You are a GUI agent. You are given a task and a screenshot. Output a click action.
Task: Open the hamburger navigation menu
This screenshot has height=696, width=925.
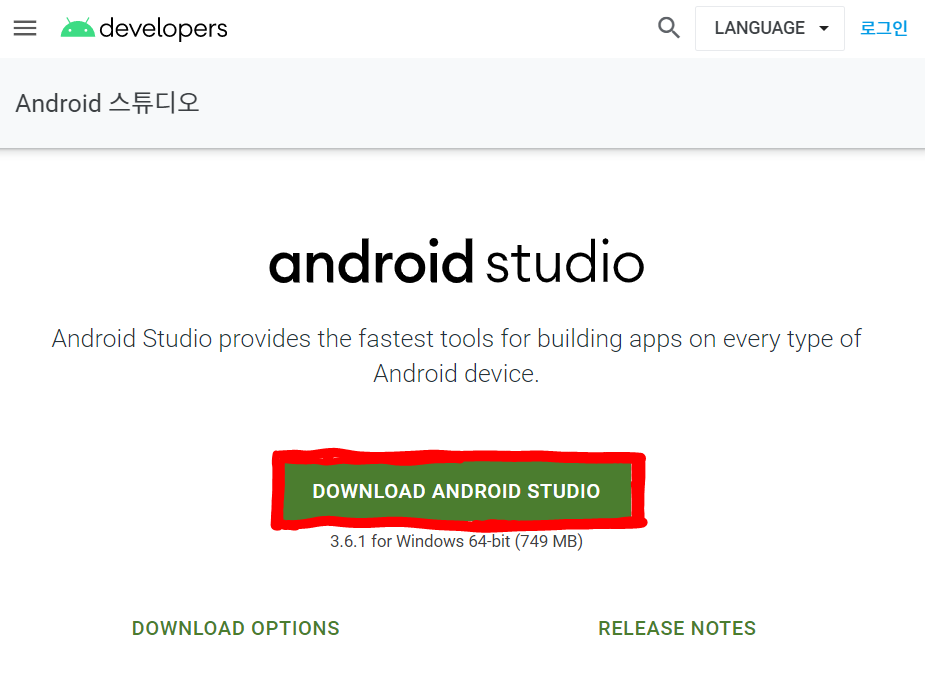pos(25,28)
